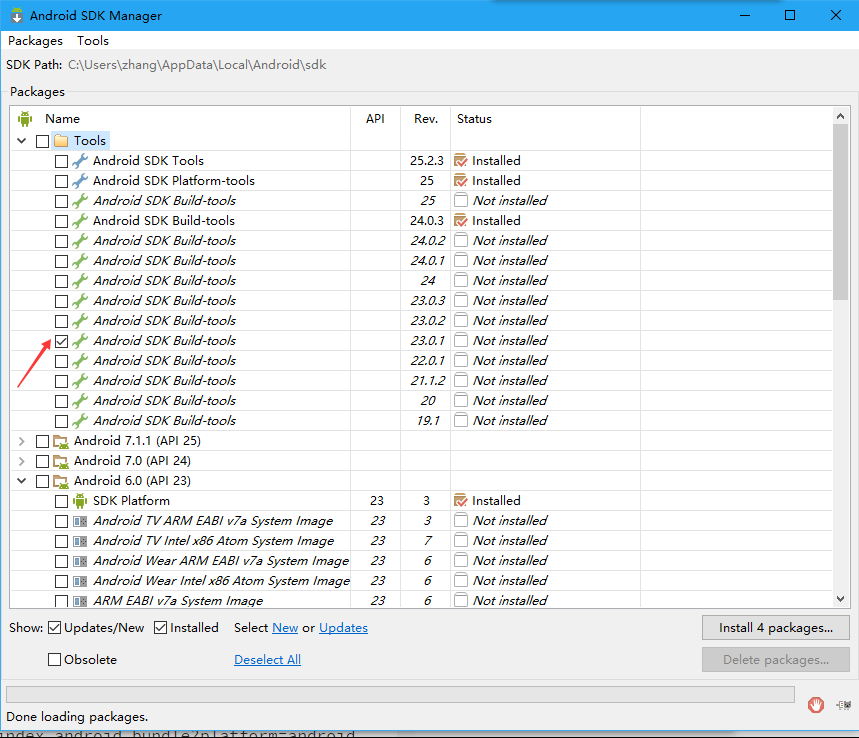Toggle the Installed show checkbox

(x=161, y=627)
